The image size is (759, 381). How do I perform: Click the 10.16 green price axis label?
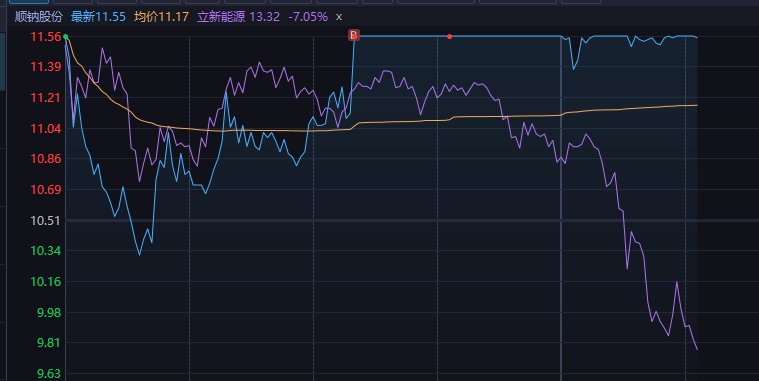(x=46, y=282)
